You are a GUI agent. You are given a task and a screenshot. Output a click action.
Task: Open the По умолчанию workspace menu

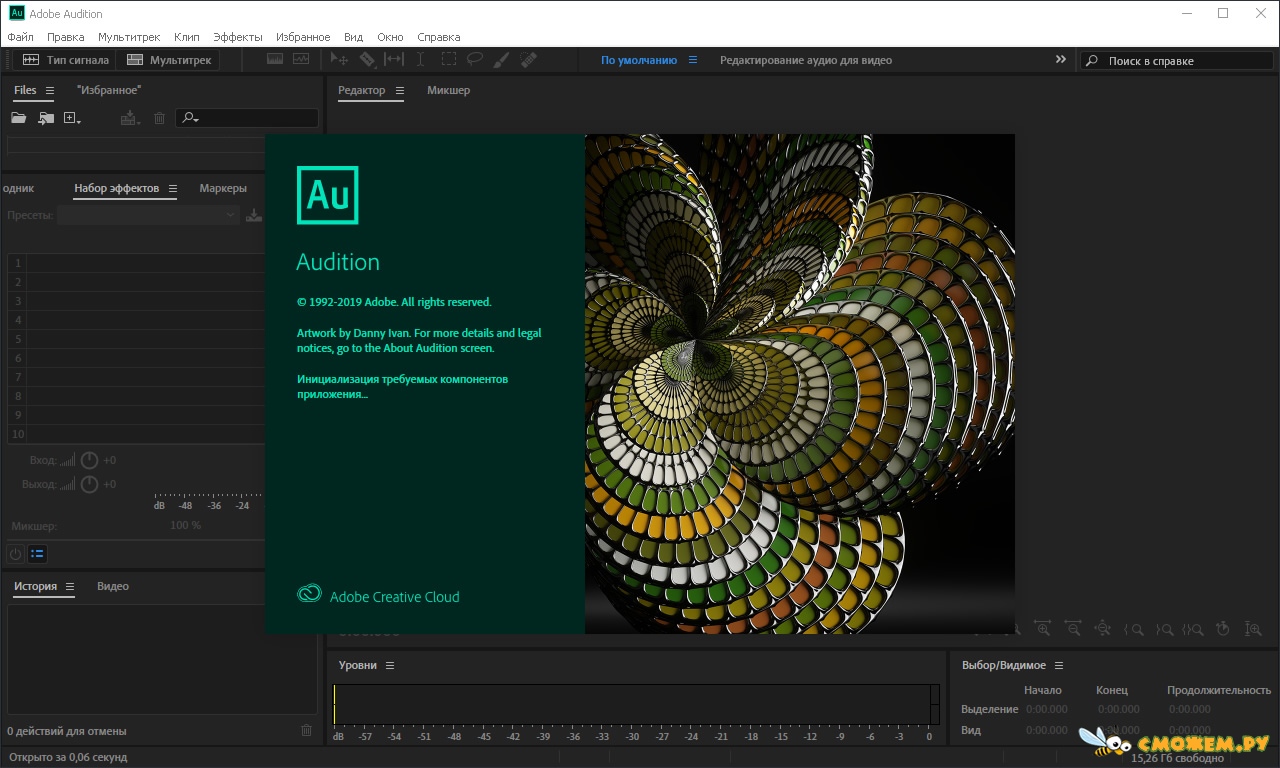(691, 60)
